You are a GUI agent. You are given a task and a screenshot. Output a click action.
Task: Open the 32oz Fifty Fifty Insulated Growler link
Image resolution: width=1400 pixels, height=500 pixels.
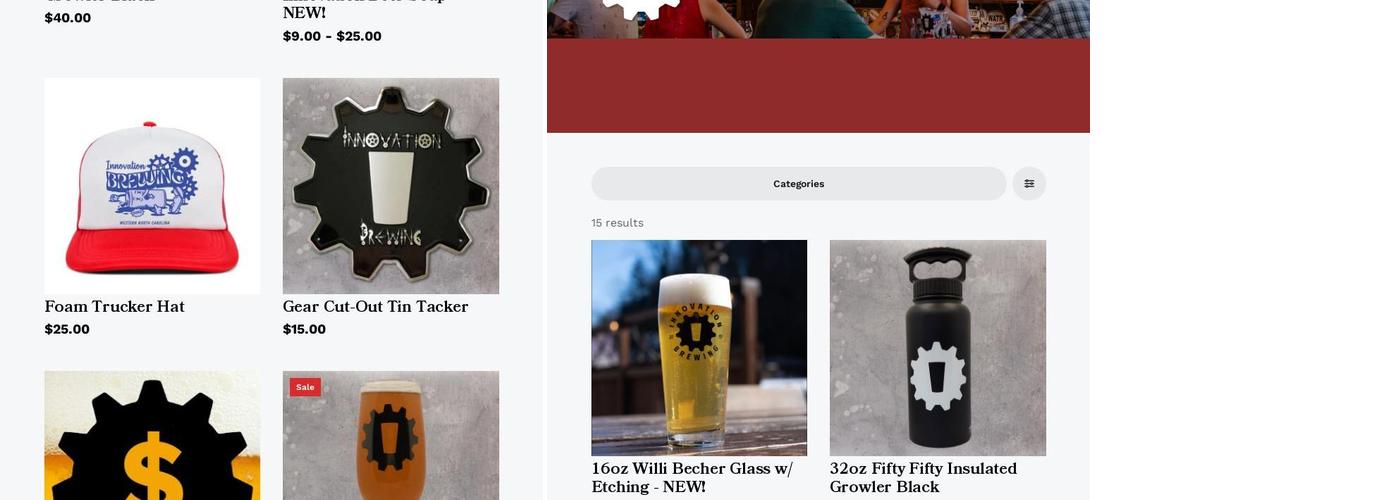point(923,478)
